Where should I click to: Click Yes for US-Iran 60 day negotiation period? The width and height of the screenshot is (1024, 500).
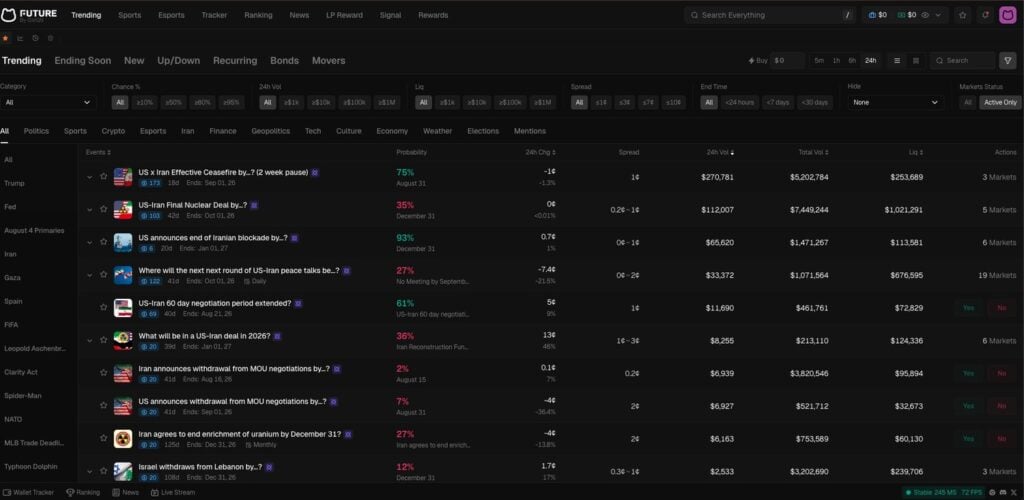click(968, 307)
